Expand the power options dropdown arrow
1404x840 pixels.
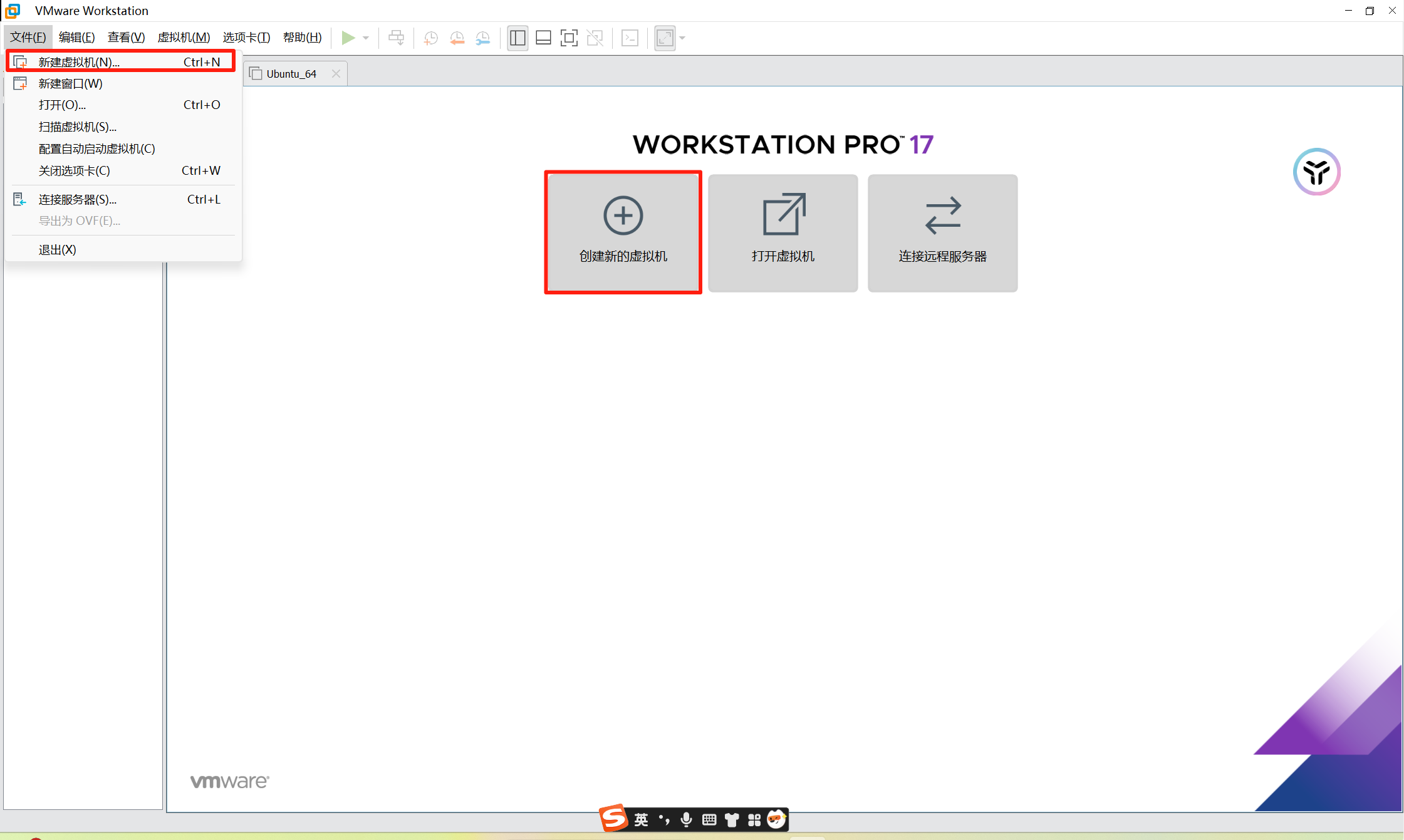[x=366, y=38]
